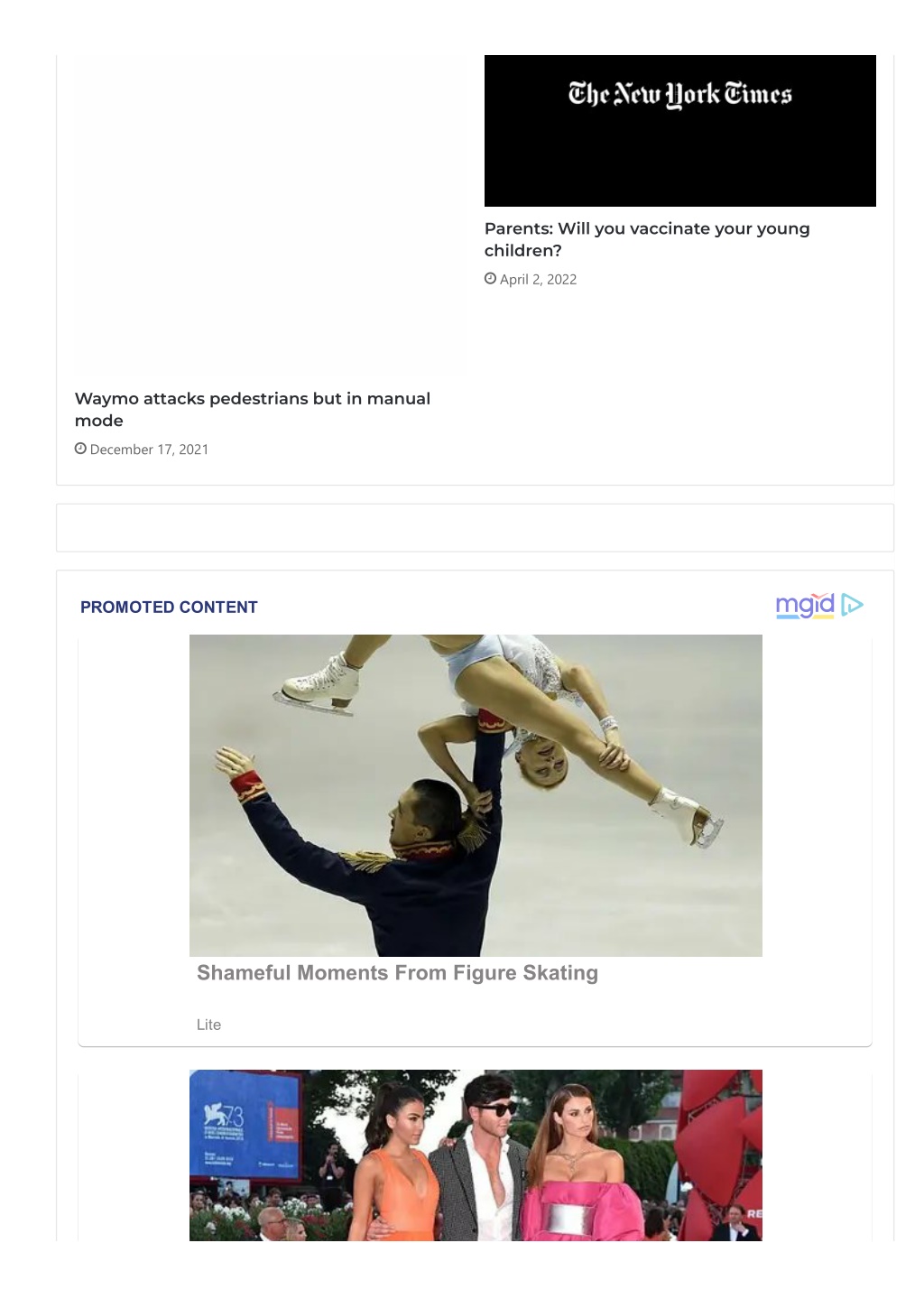Click the clock icon beside April 2, 2022

tap(490, 279)
